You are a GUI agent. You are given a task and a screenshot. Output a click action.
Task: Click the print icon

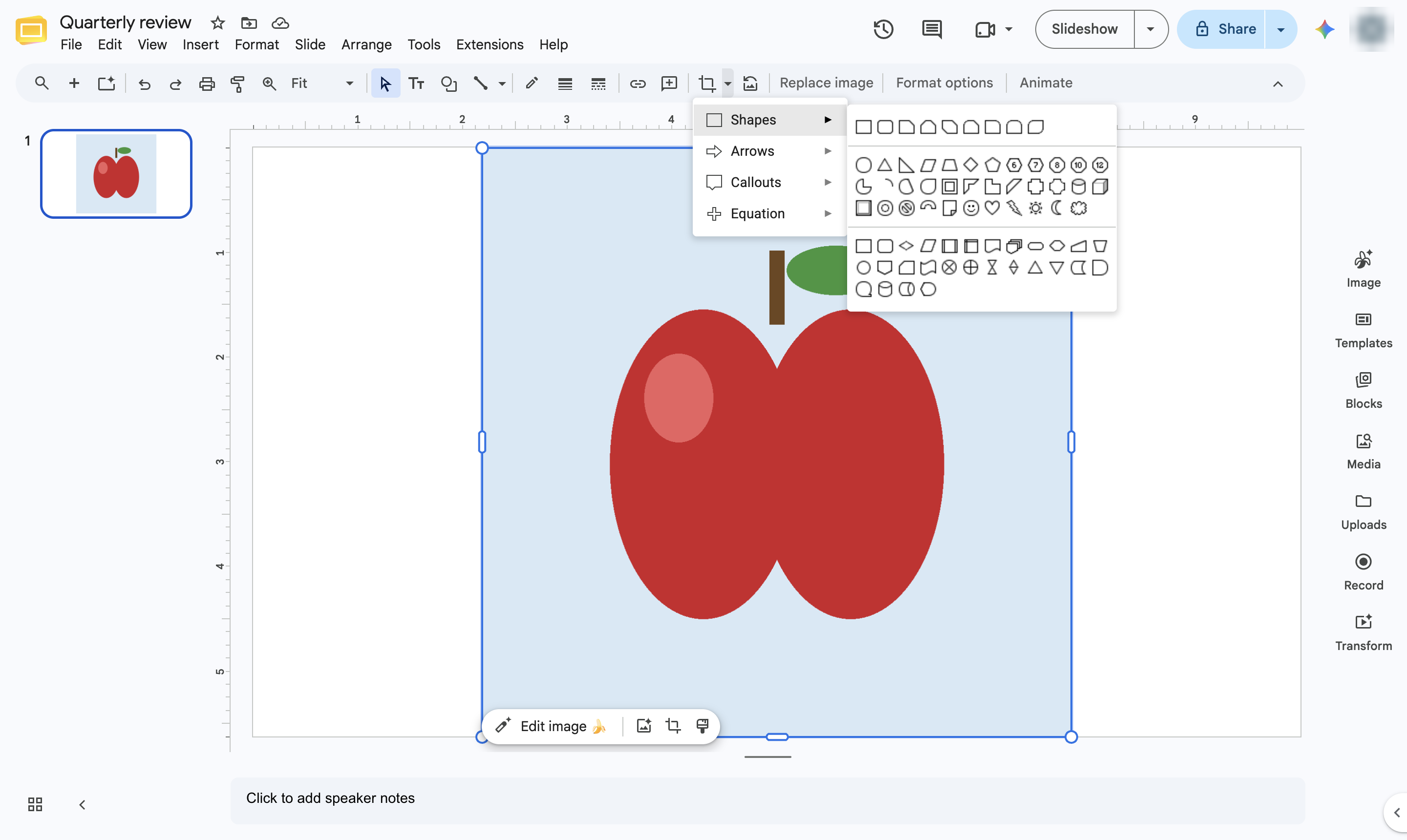[x=207, y=83]
